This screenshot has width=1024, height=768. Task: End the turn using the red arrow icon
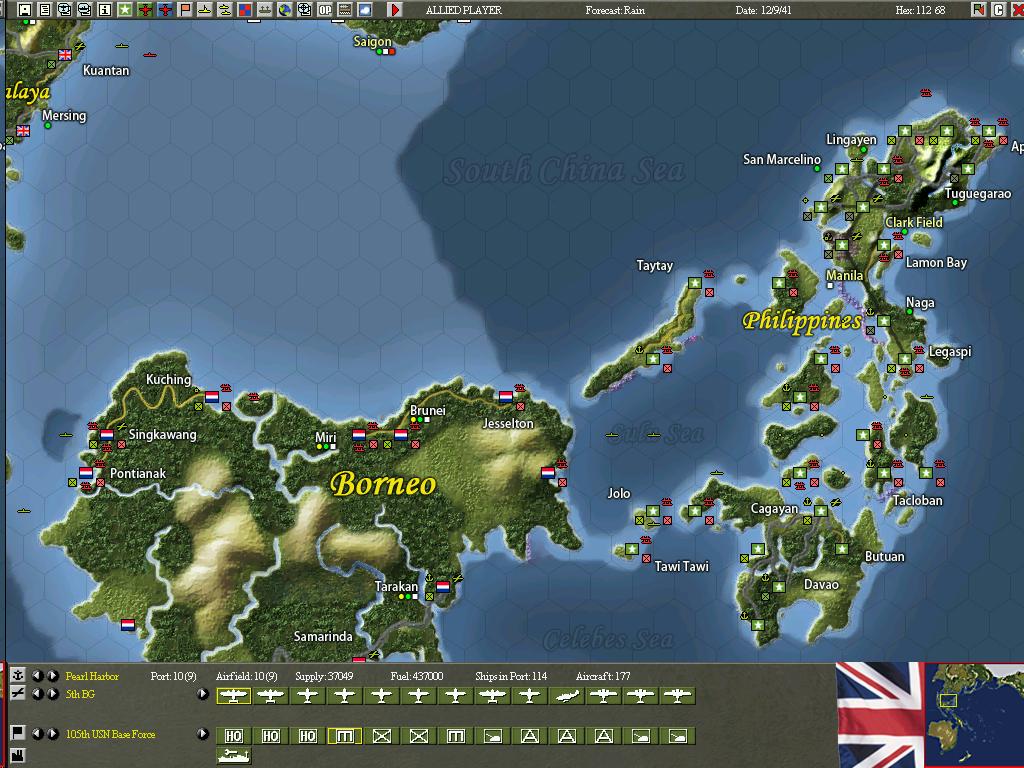pos(396,10)
